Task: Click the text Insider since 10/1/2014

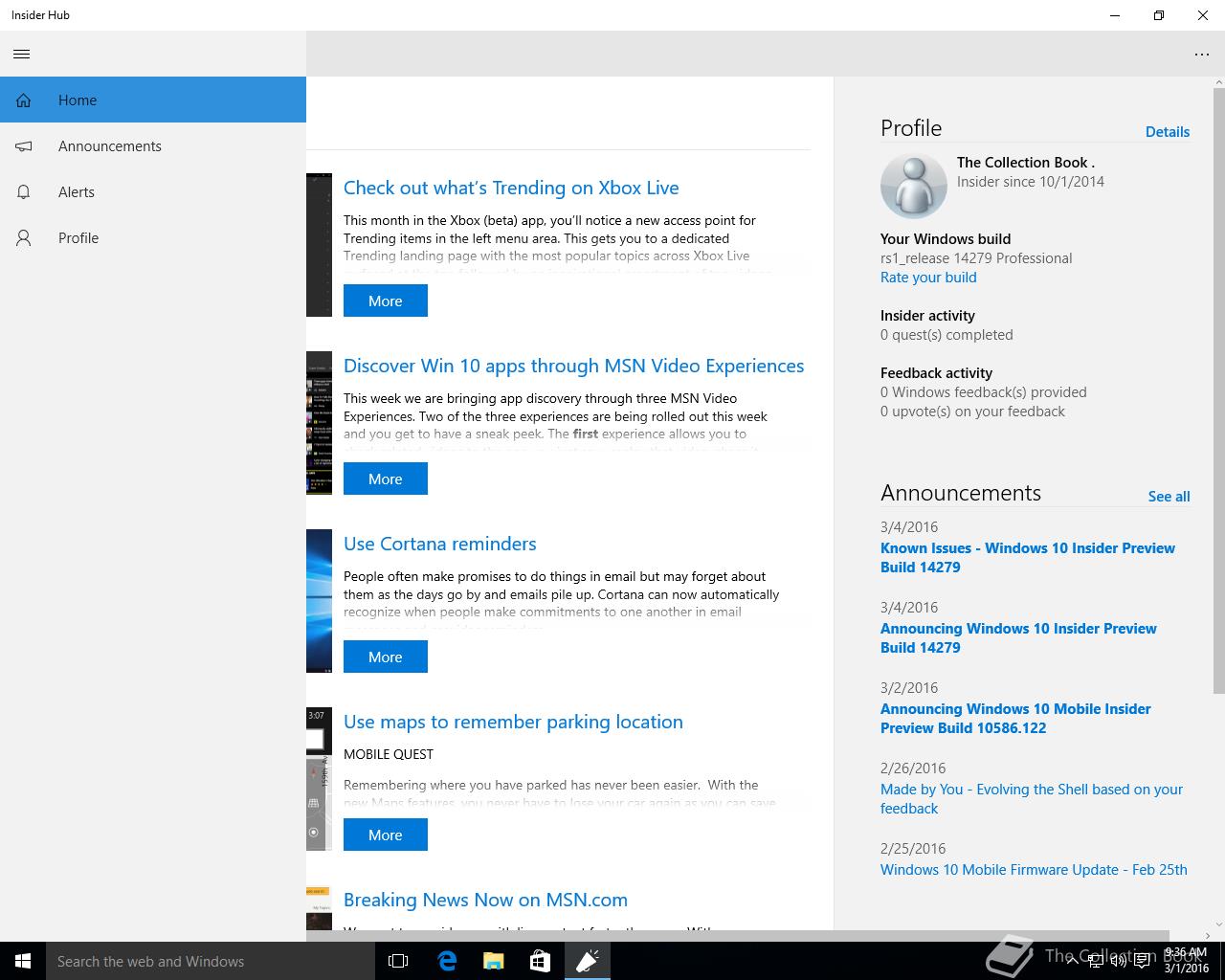Action: tap(1031, 182)
